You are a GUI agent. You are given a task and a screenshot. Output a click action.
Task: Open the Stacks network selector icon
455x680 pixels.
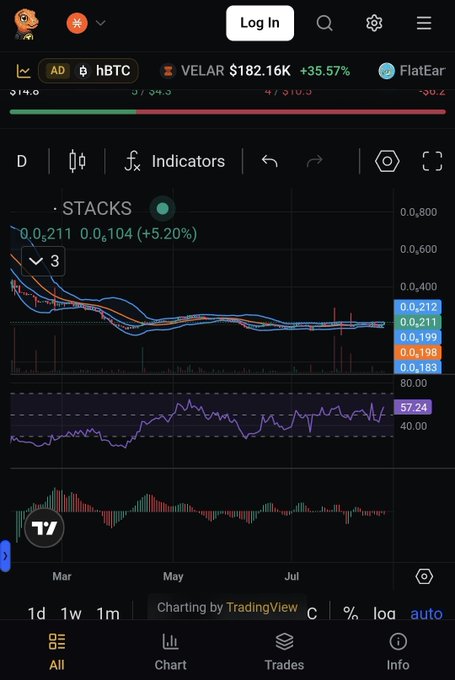(77, 23)
